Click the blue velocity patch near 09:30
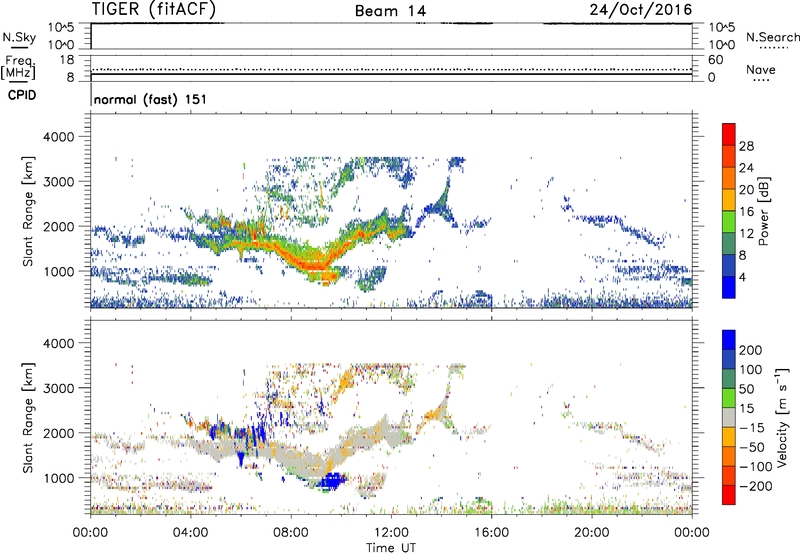Image resolution: width=800 pixels, height=554 pixels. click(x=332, y=481)
